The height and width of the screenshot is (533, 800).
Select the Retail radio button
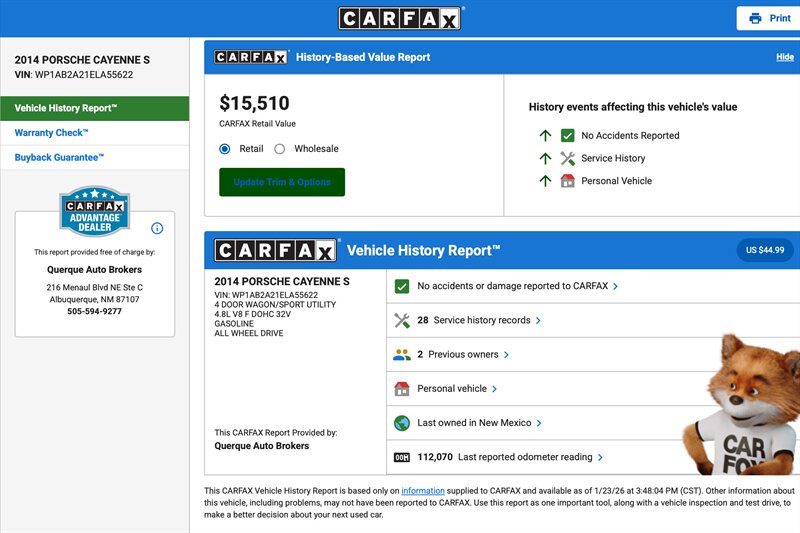pos(225,149)
